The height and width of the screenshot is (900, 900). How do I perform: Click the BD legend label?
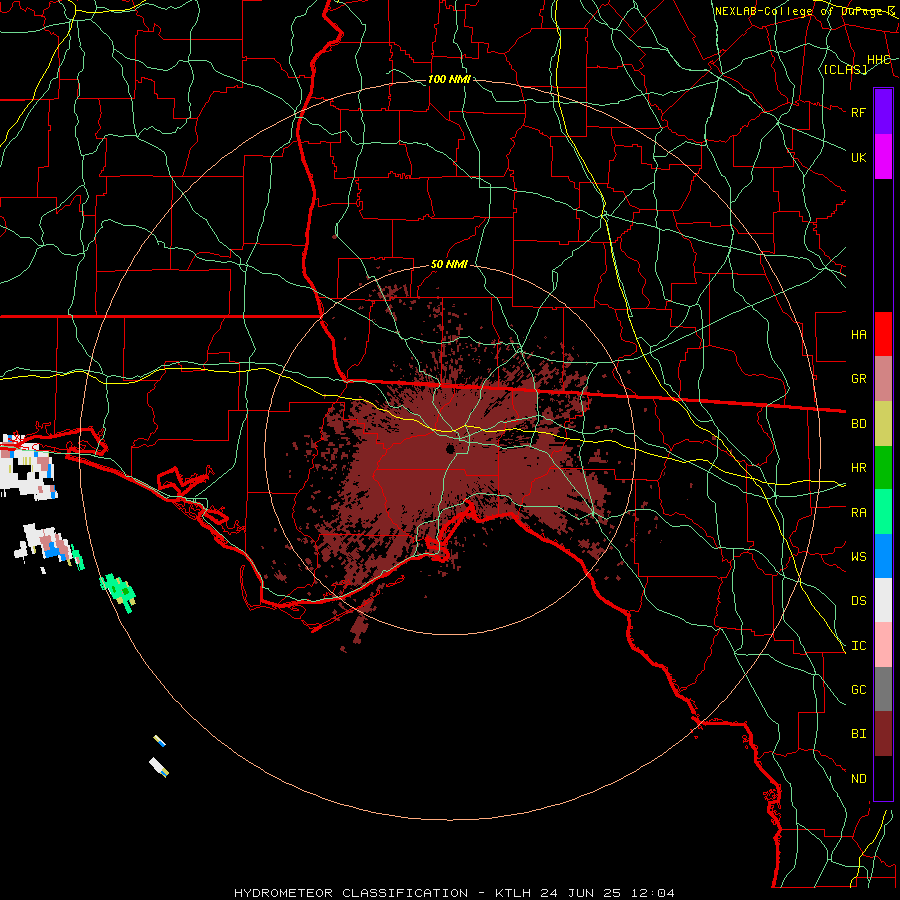coord(859,424)
